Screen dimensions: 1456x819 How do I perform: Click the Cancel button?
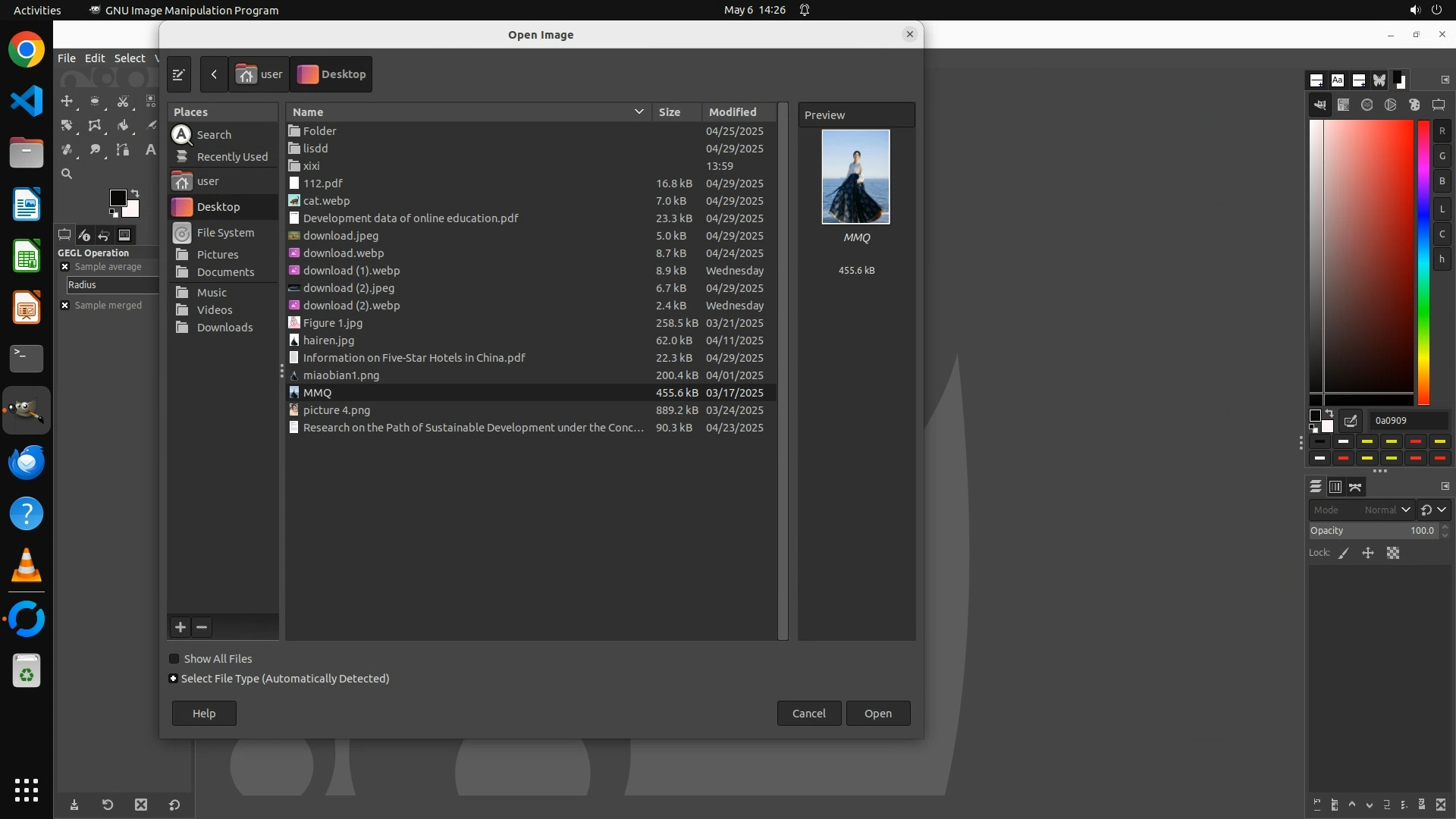point(808,714)
